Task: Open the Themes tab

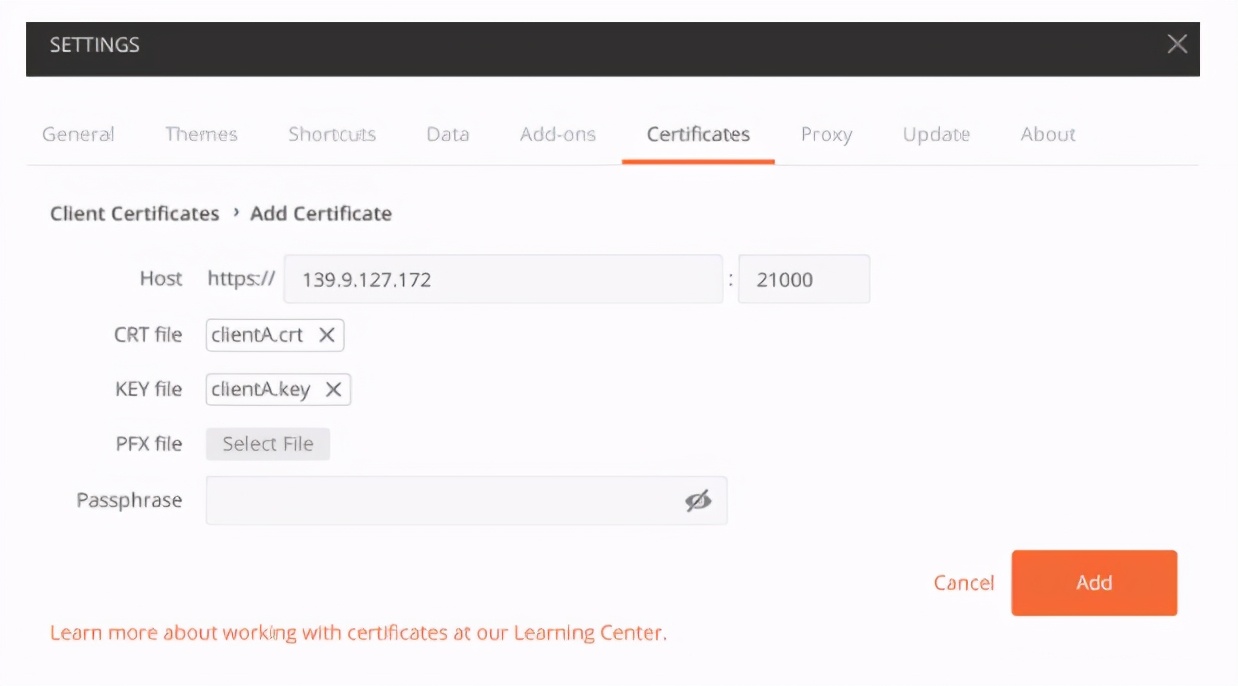Action: coord(201,134)
